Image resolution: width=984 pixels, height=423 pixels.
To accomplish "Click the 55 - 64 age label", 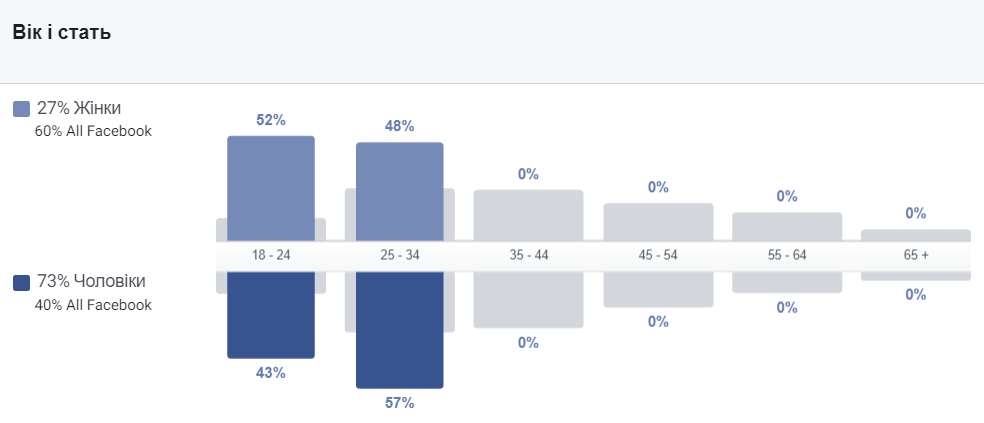I will (x=787, y=256).
